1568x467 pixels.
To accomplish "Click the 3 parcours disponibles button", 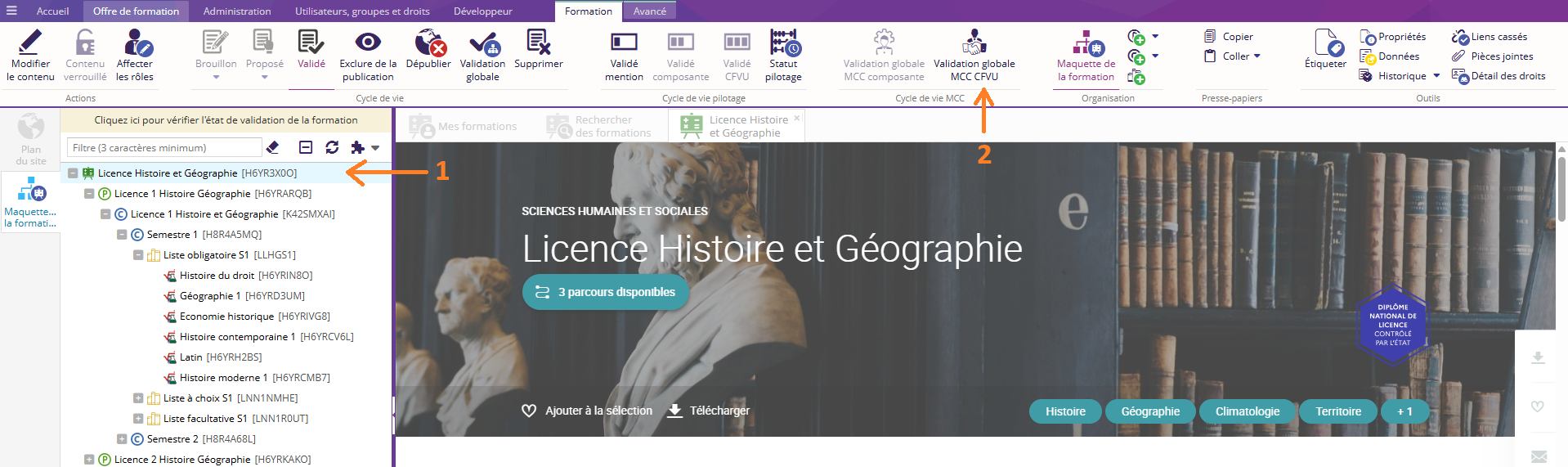I will click(605, 292).
